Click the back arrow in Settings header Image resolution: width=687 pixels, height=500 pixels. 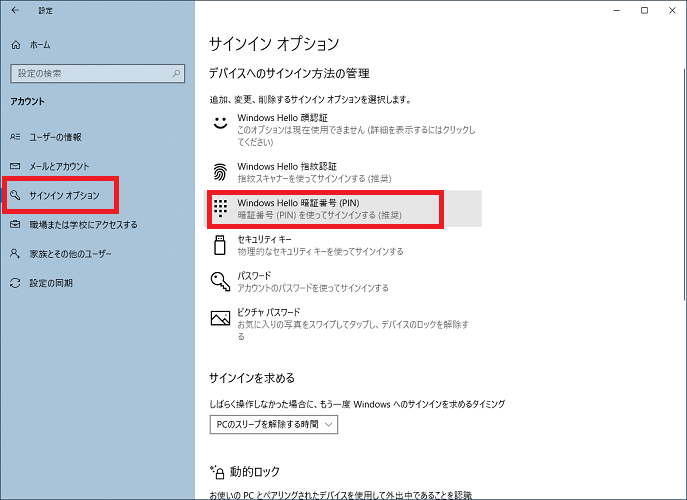click(15, 10)
